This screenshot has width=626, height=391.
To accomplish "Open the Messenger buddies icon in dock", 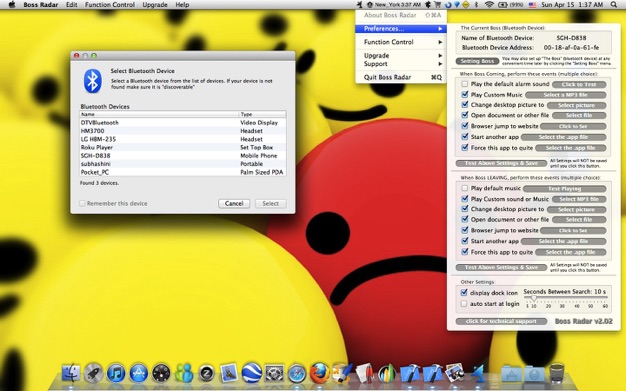I will (184, 374).
